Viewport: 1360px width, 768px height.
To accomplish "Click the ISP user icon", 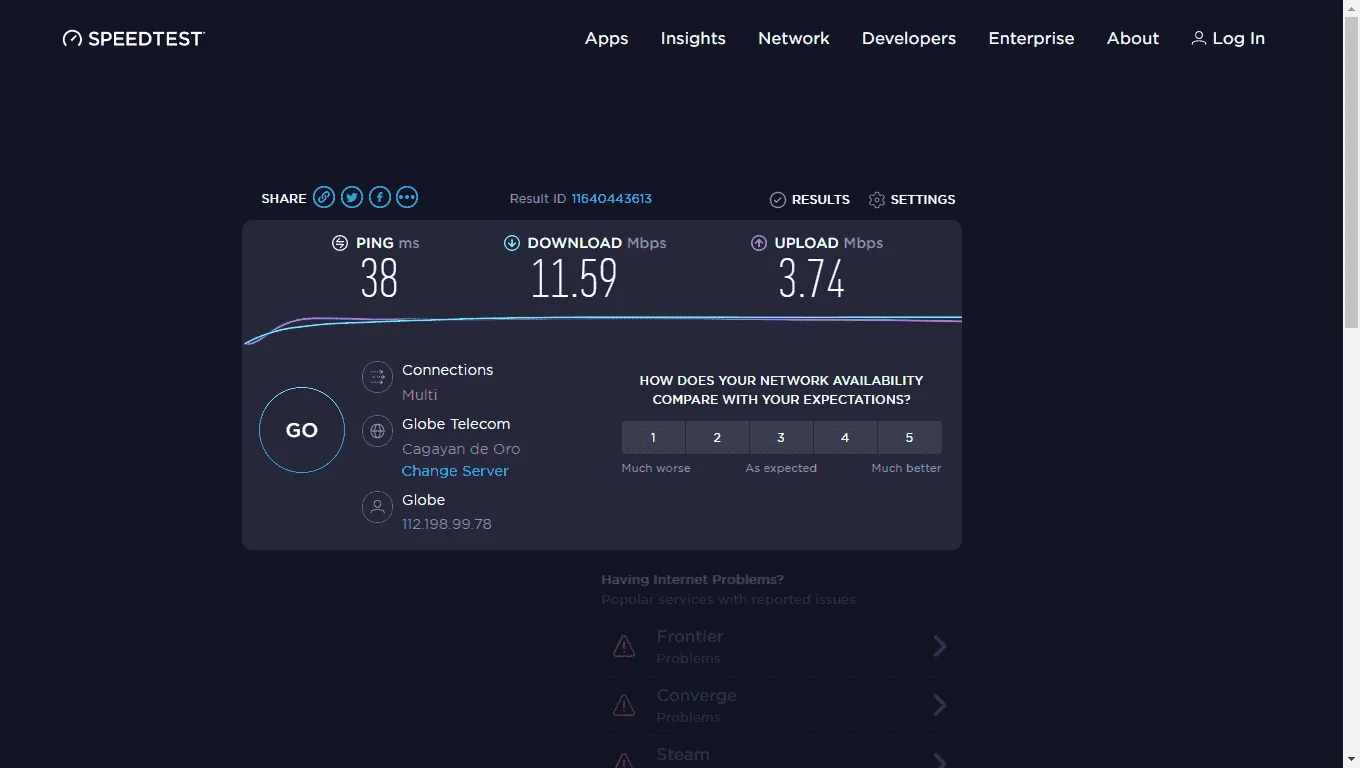I will 377,507.
